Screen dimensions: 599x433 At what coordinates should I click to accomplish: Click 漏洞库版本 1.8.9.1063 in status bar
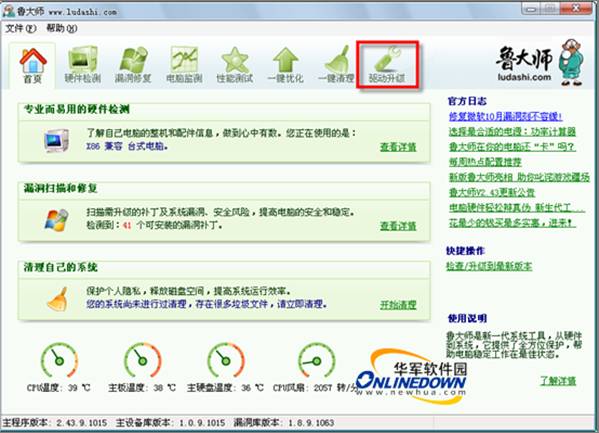284,423
